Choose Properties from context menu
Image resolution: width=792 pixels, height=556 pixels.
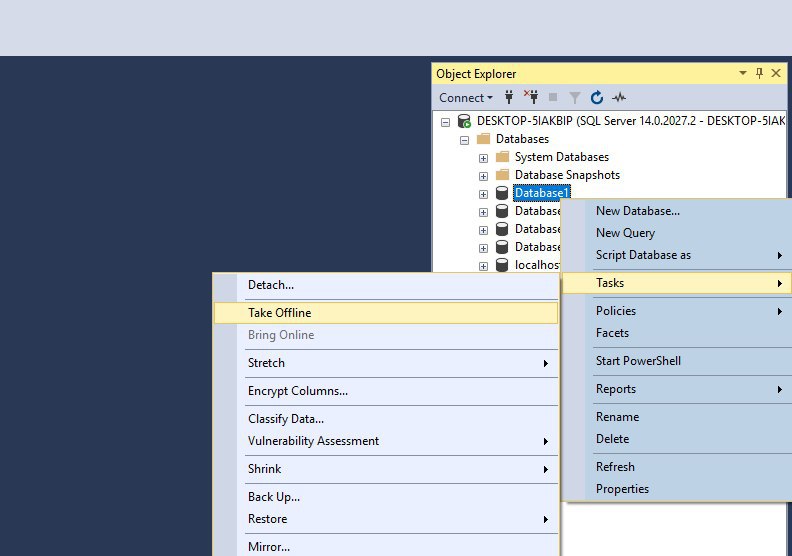click(676, 489)
